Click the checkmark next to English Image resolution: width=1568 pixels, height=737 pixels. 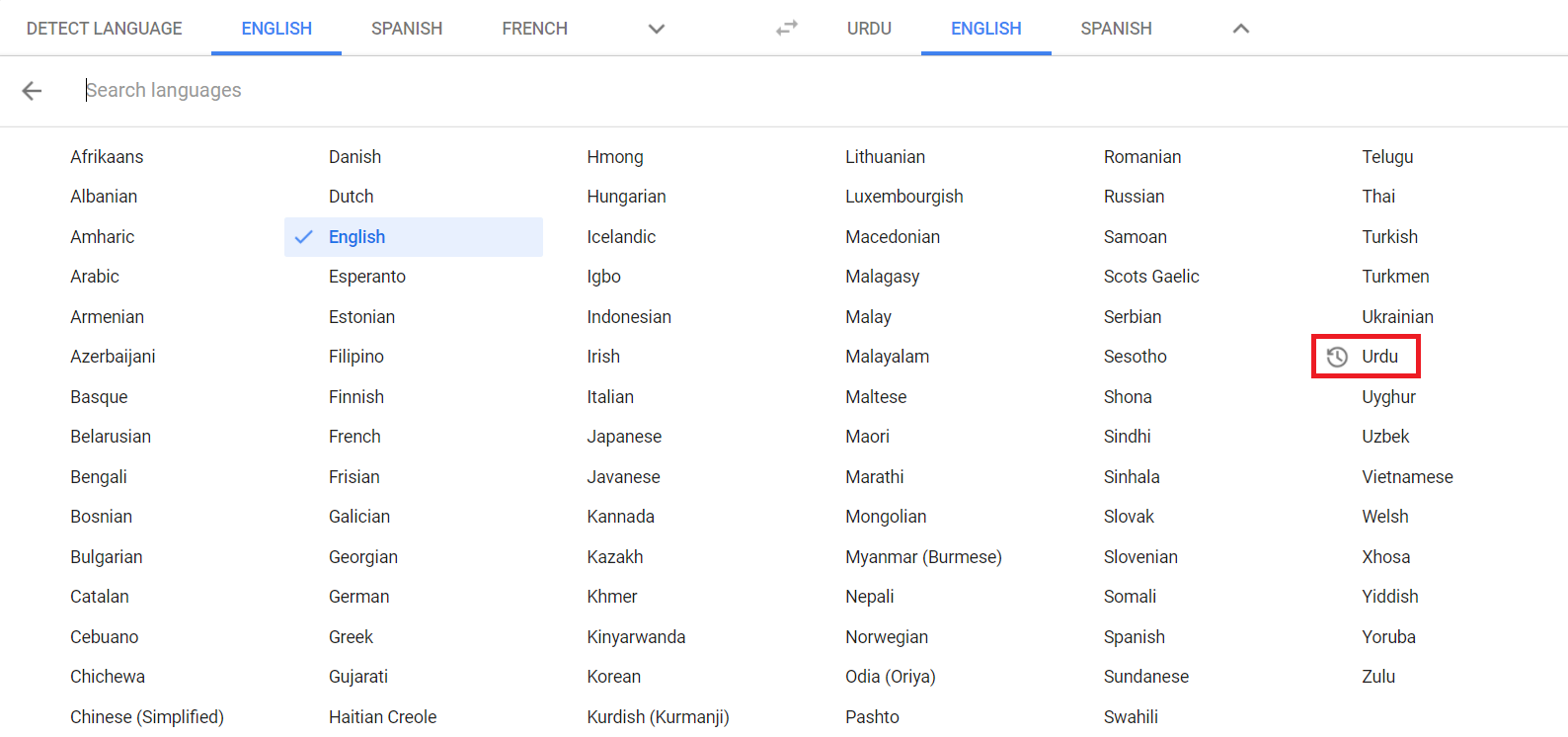[x=304, y=237]
